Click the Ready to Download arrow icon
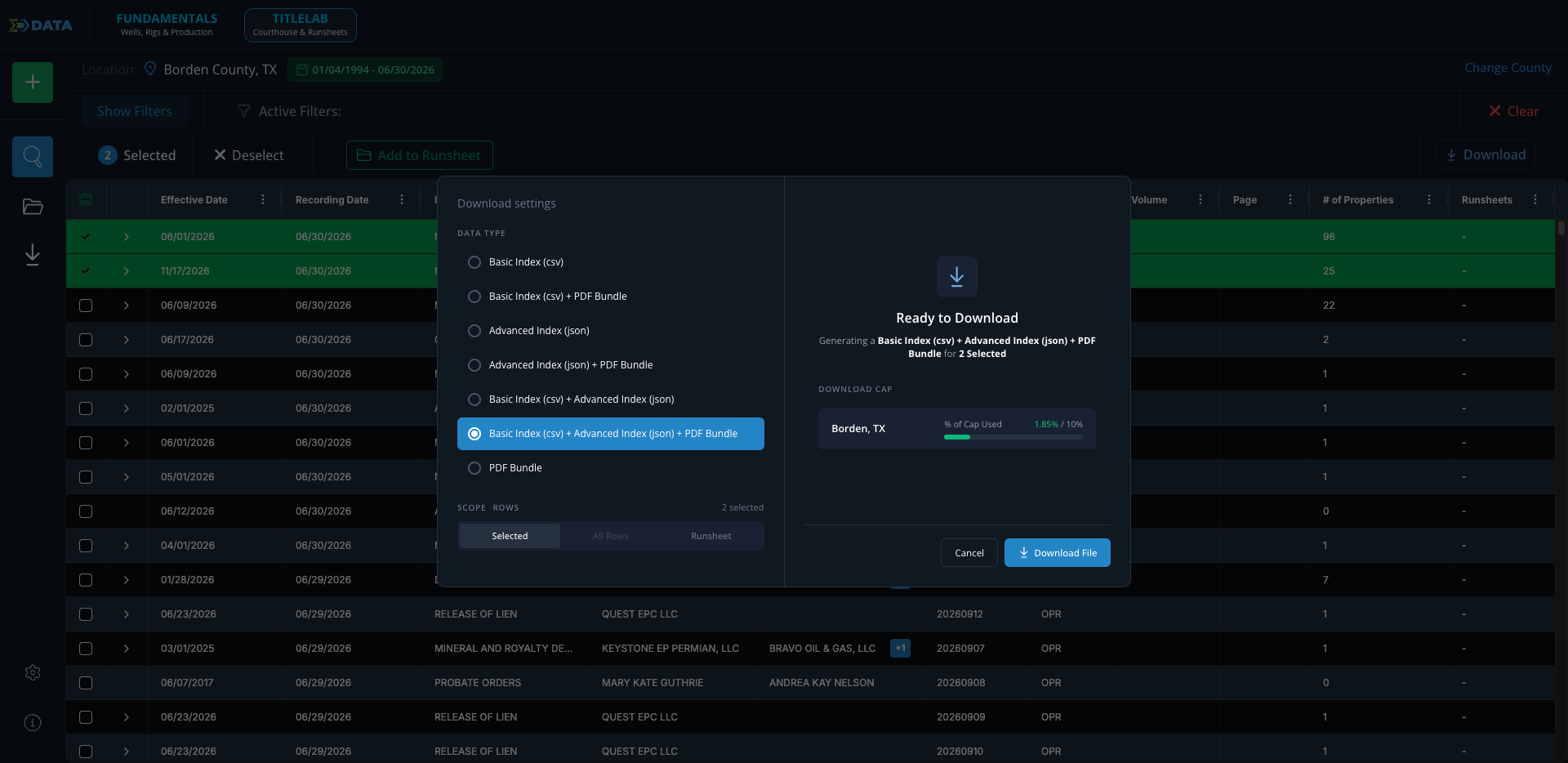1568x763 pixels. (957, 277)
